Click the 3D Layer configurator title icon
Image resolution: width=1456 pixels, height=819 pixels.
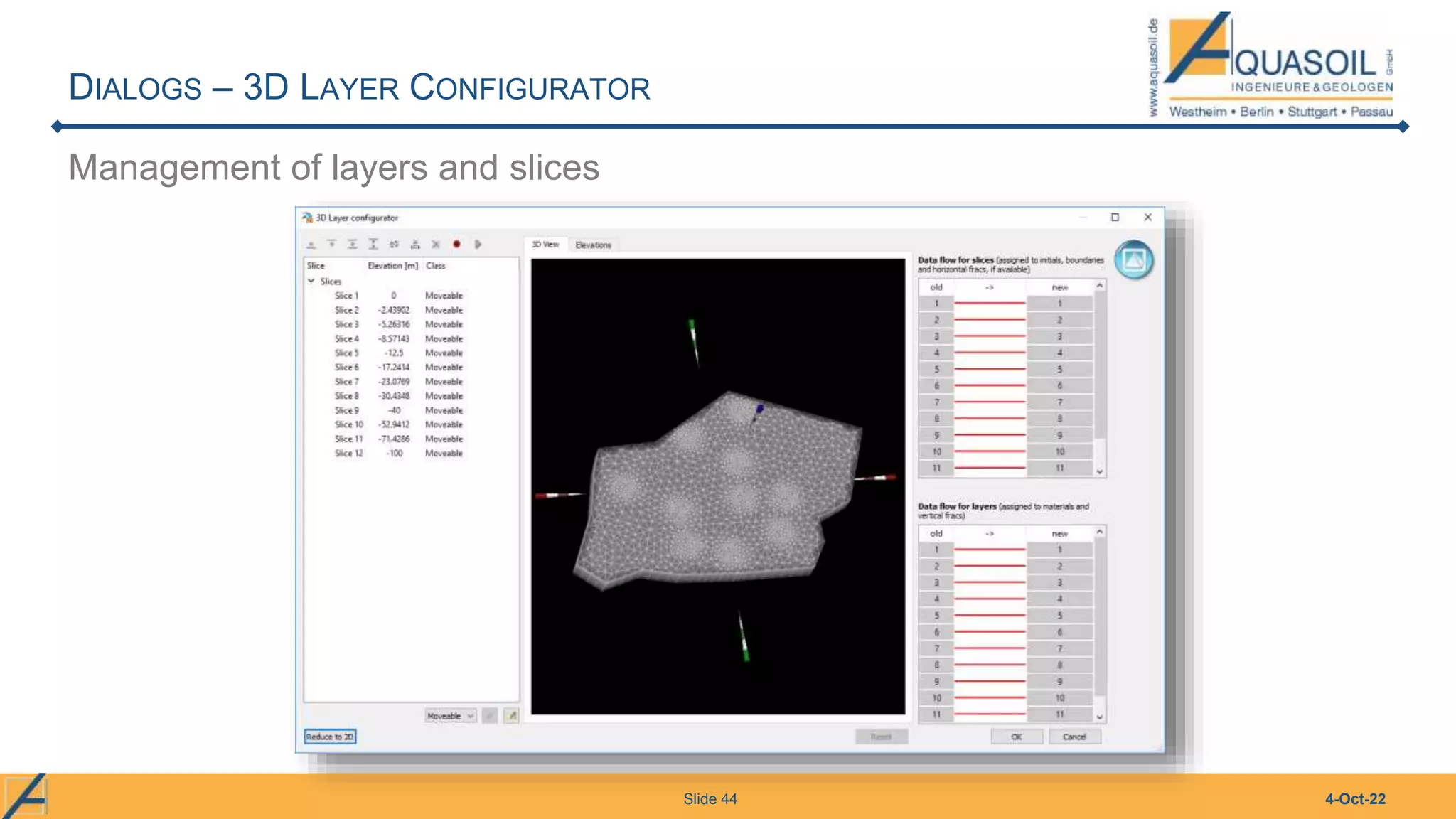(307, 218)
